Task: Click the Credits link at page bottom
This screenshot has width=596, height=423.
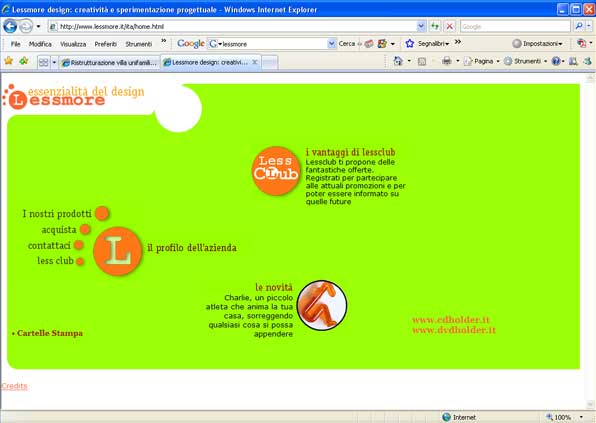Action: pyautogui.click(x=14, y=386)
